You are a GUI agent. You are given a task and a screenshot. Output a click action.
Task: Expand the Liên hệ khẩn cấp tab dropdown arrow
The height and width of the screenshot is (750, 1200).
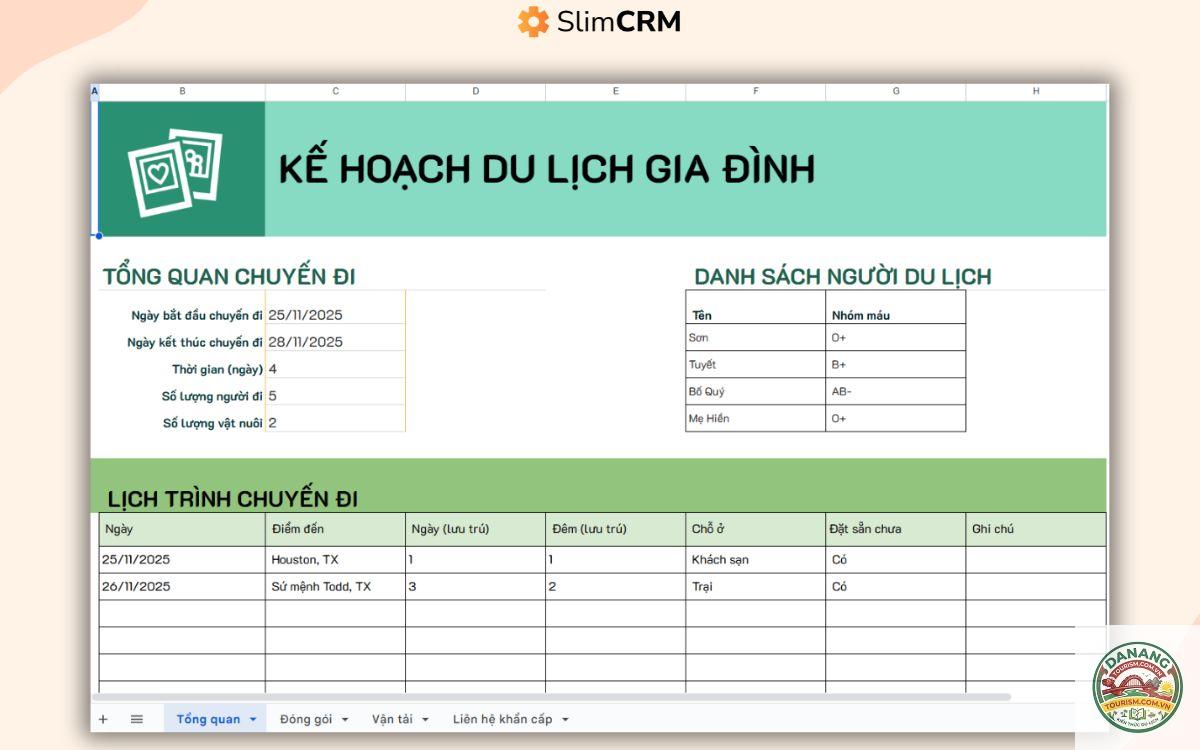[565, 719]
